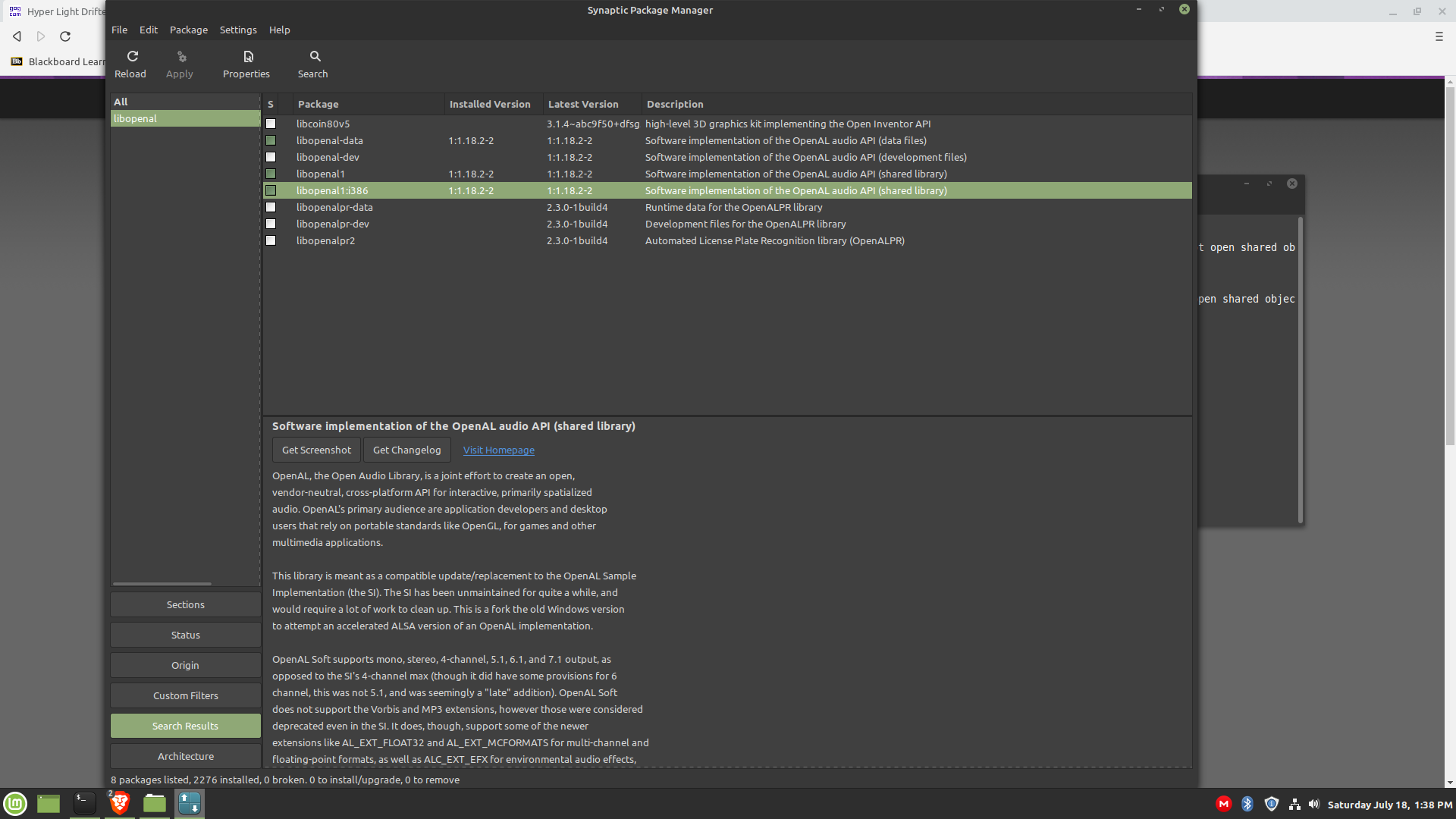
Task: Open the file manager folder in the taskbar
Action: (155, 803)
